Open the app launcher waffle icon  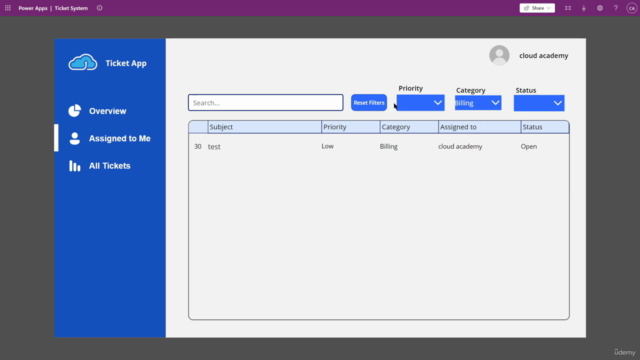pyautogui.click(x=8, y=8)
